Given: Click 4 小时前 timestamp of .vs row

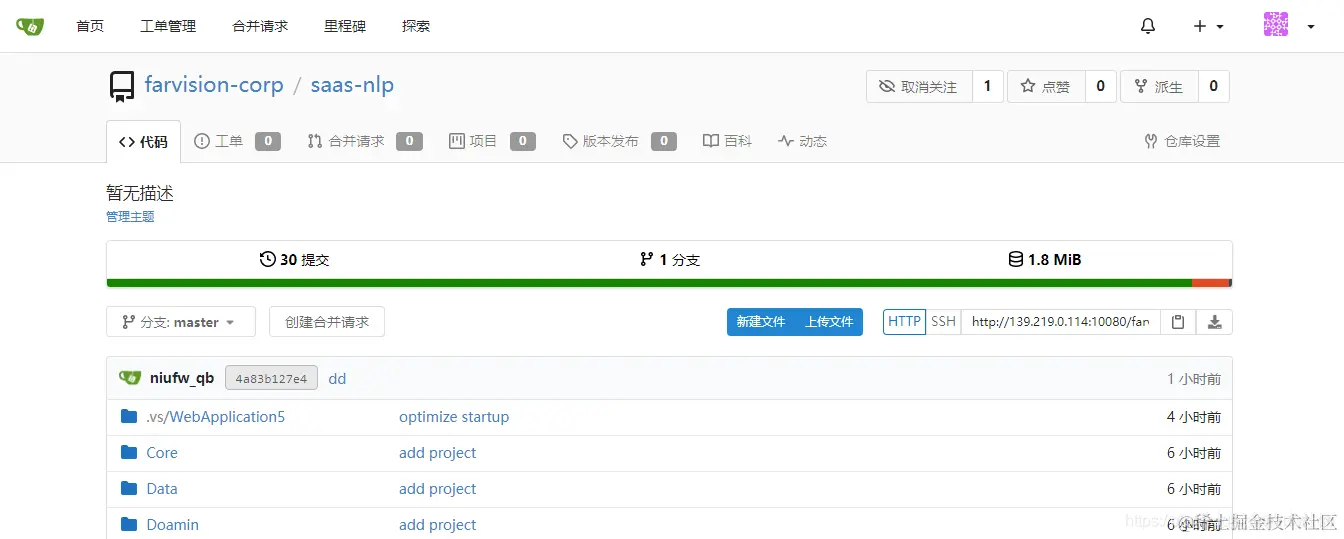Looking at the screenshot, I should (x=1194, y=416).
